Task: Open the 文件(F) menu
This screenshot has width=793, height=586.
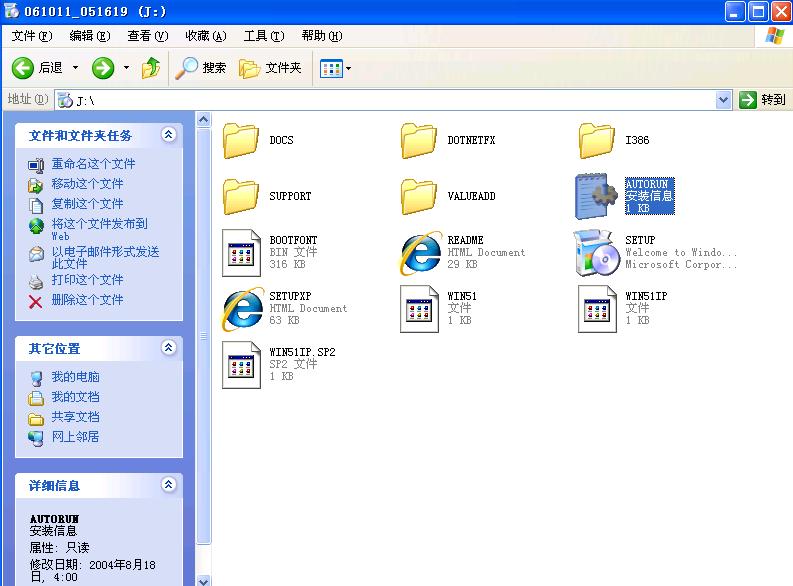Action: tap(32, 36)
